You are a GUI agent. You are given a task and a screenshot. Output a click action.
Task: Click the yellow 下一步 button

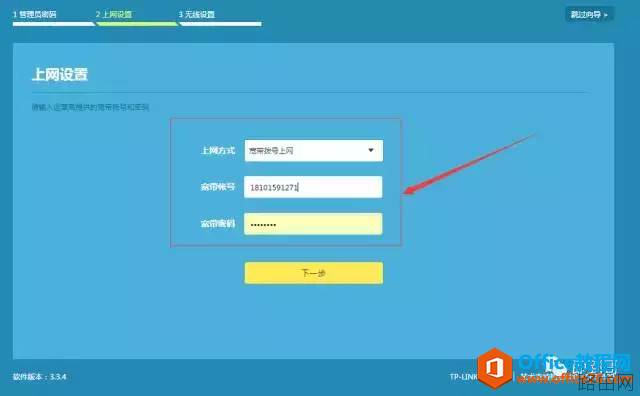pyautogui.click(x=313, y=273)
